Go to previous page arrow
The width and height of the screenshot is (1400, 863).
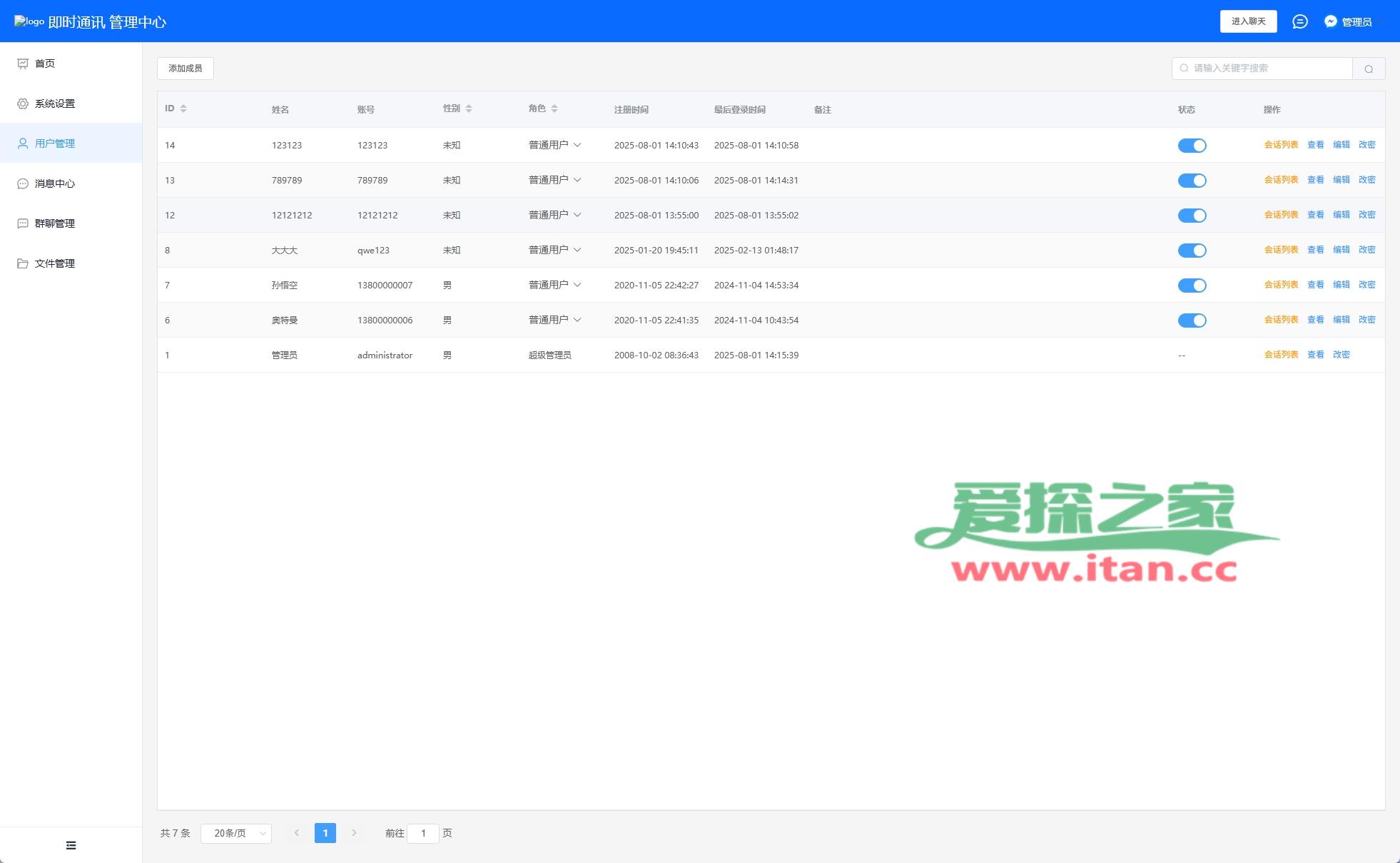297,833
